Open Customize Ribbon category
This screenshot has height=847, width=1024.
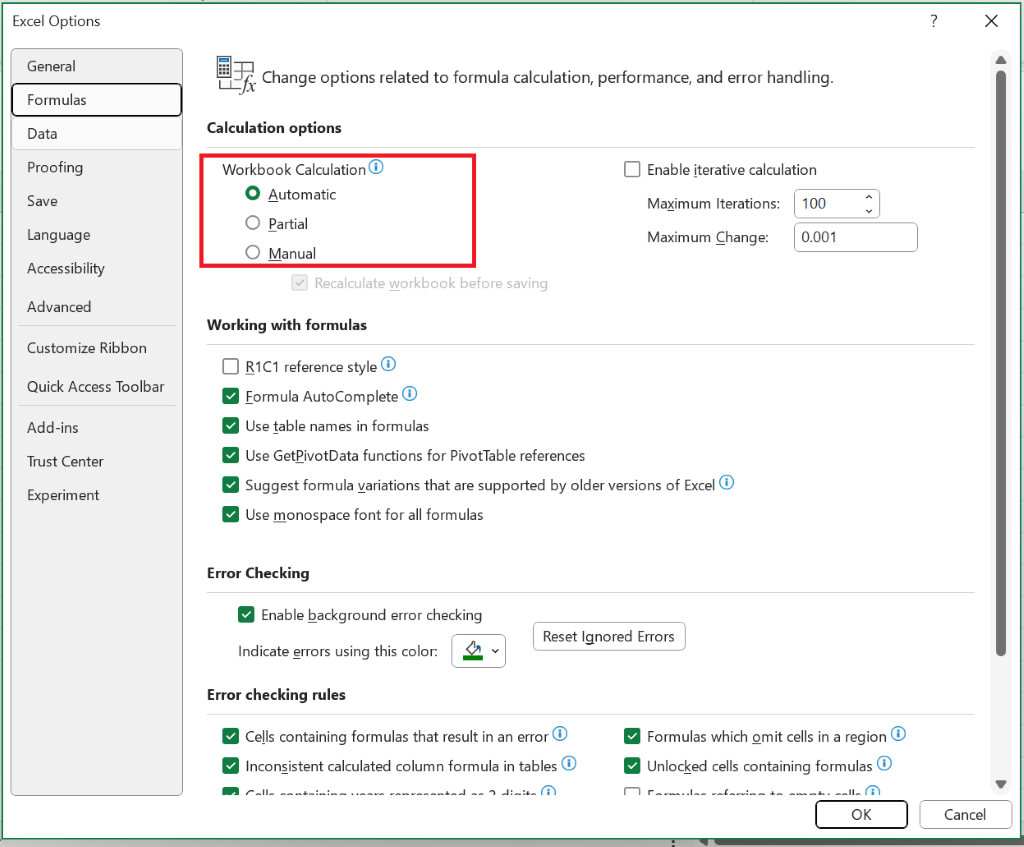tap(97, 348)
